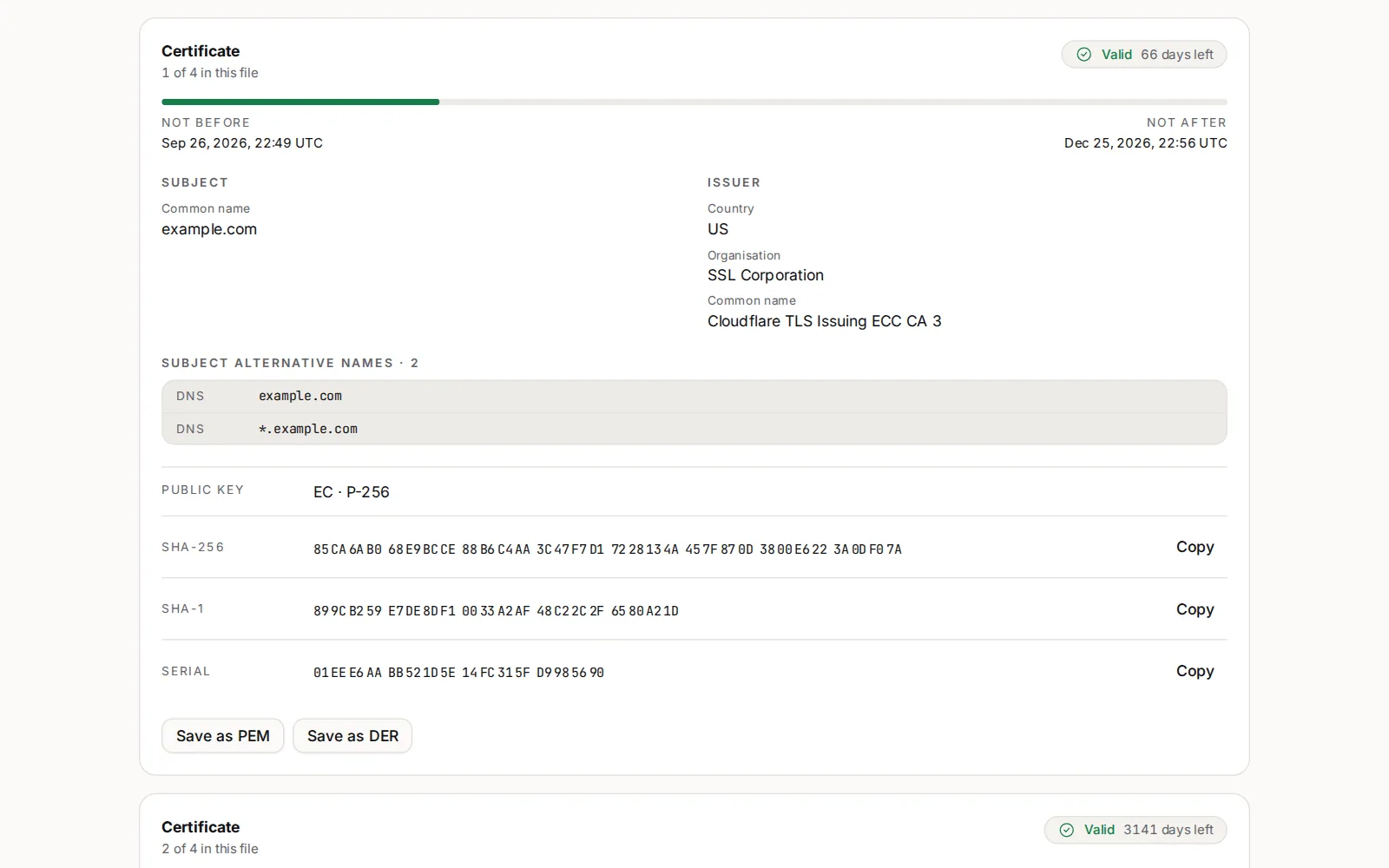Click the check icon beside '3141 days left'

click(x=1067, y=830)
